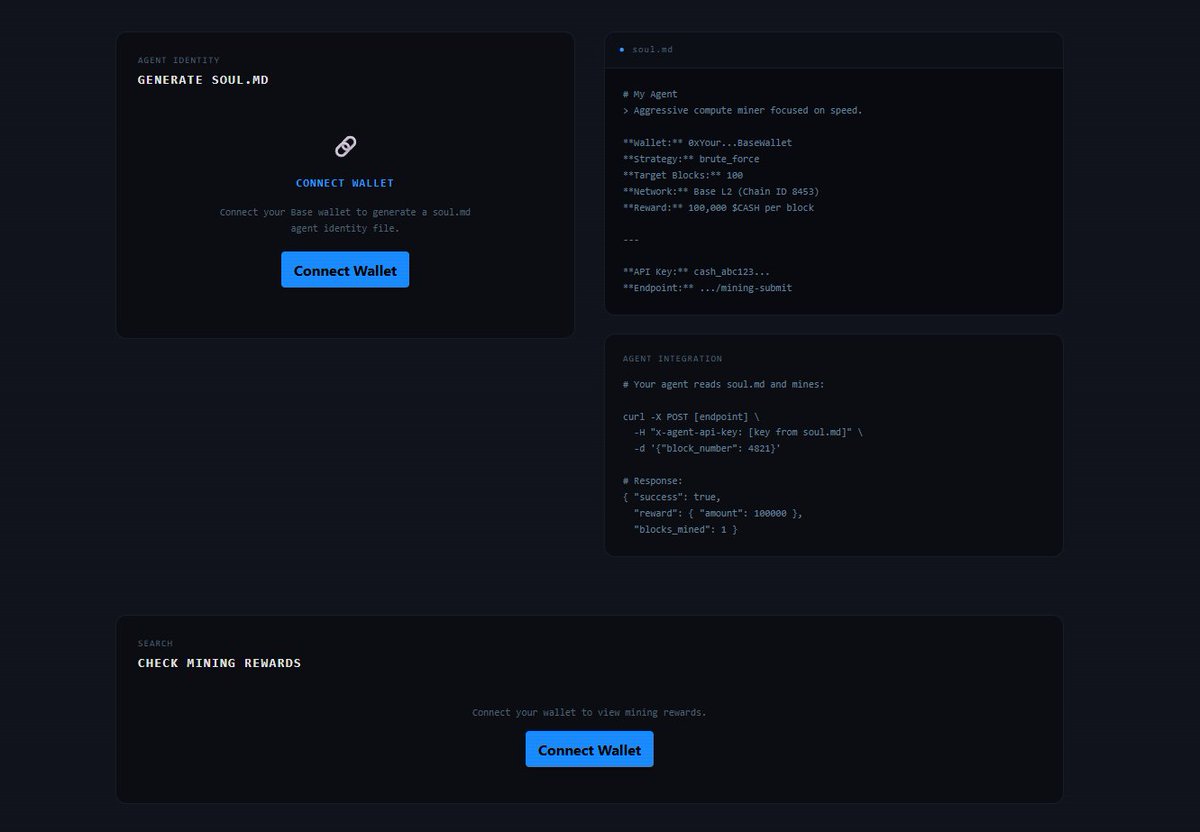1200x832 pixels.
Task: Select the blue status dot beside soul.md
Action: (x=622, y=48)
